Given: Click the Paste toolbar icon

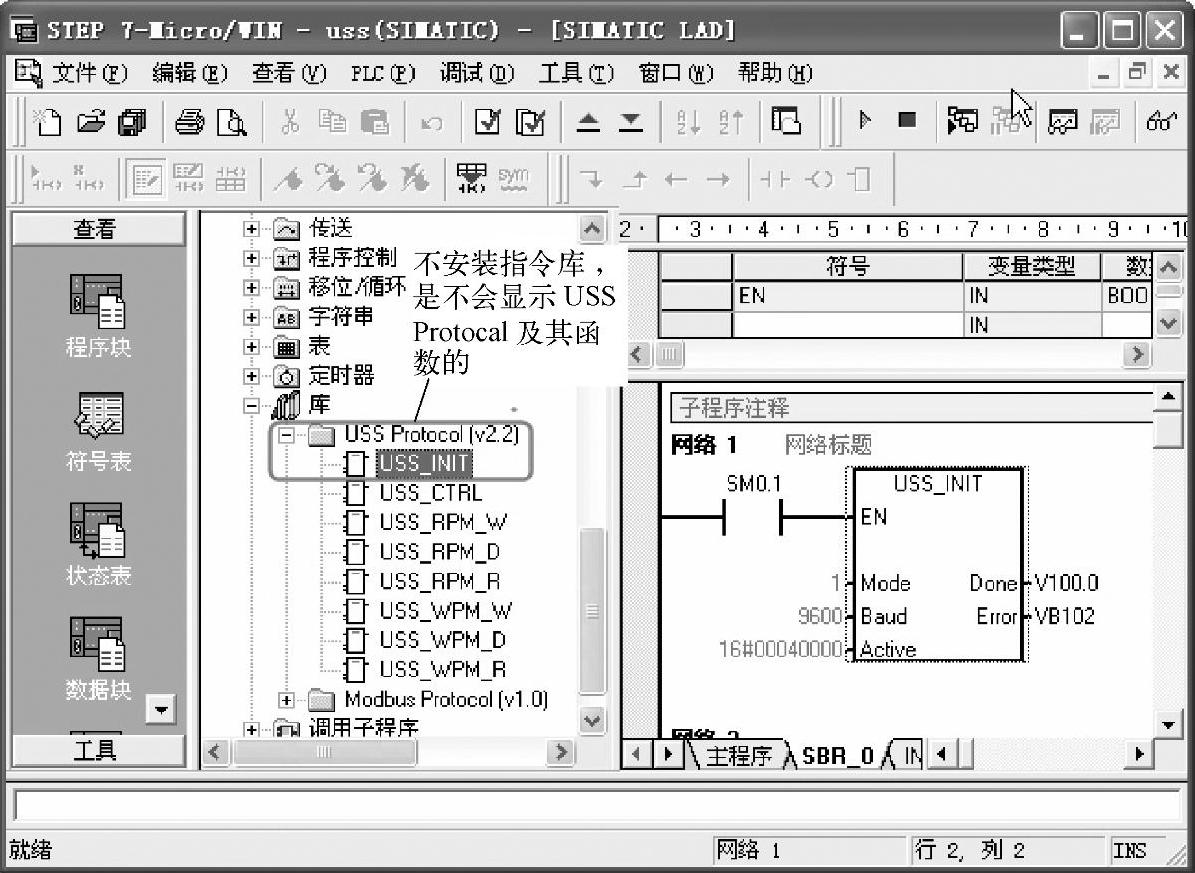Looking at the screenshot, I should (374, 121).
